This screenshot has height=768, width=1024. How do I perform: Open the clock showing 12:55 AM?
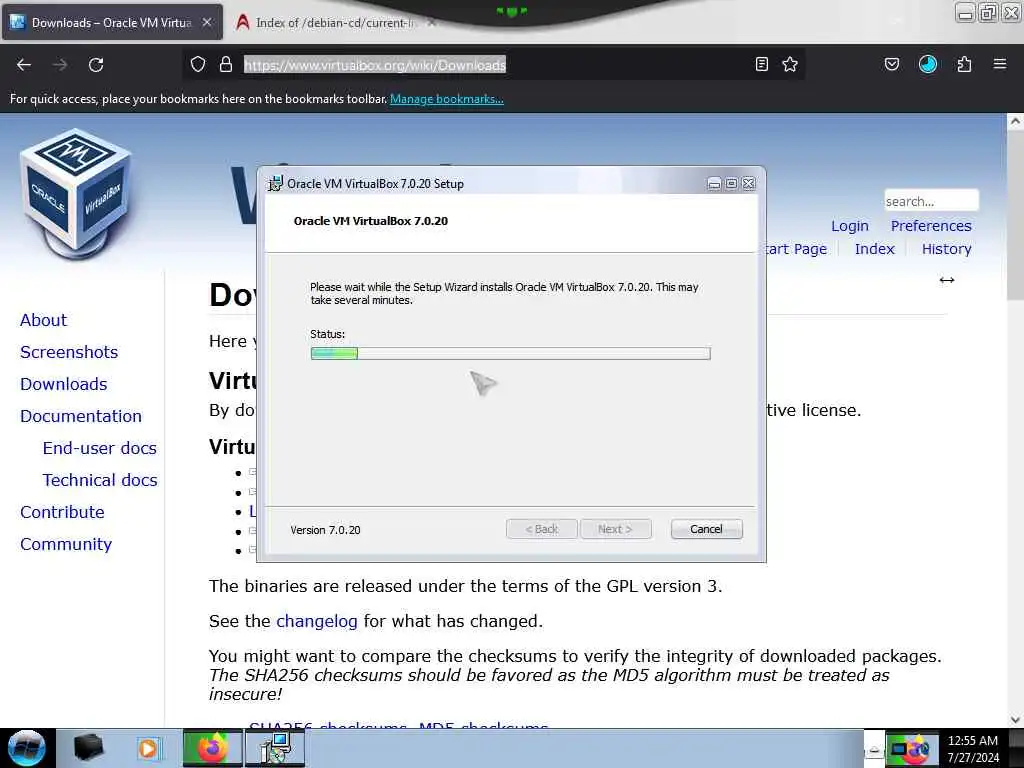coord(973,749)
